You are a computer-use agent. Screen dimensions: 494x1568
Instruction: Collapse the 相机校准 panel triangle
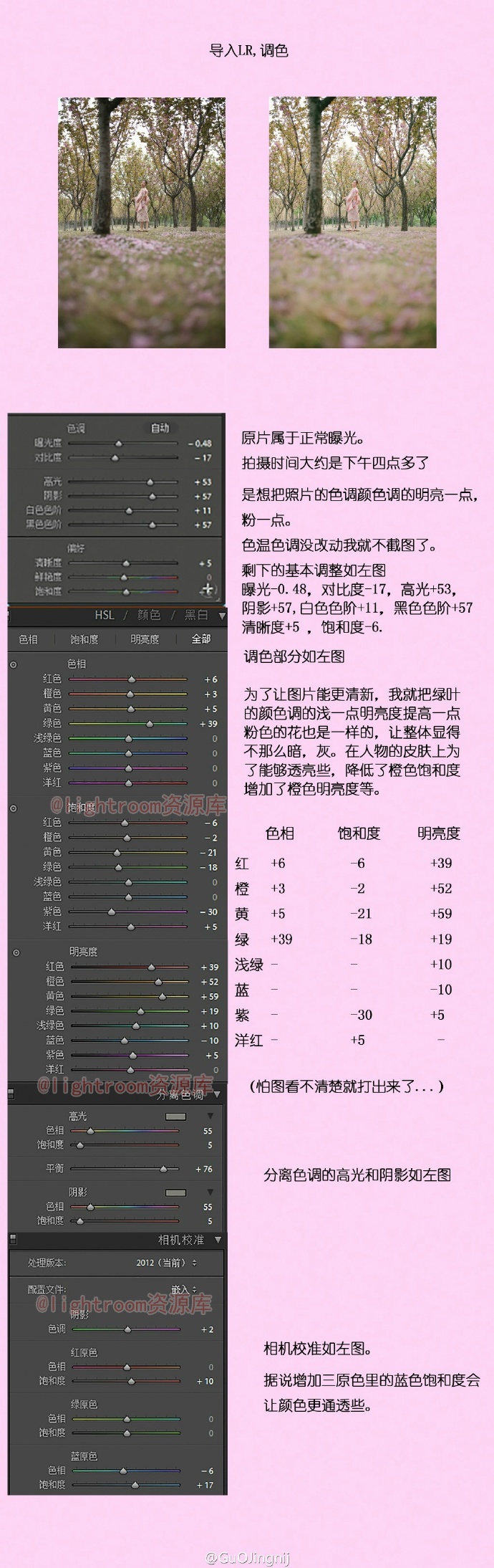point(218,1240)
